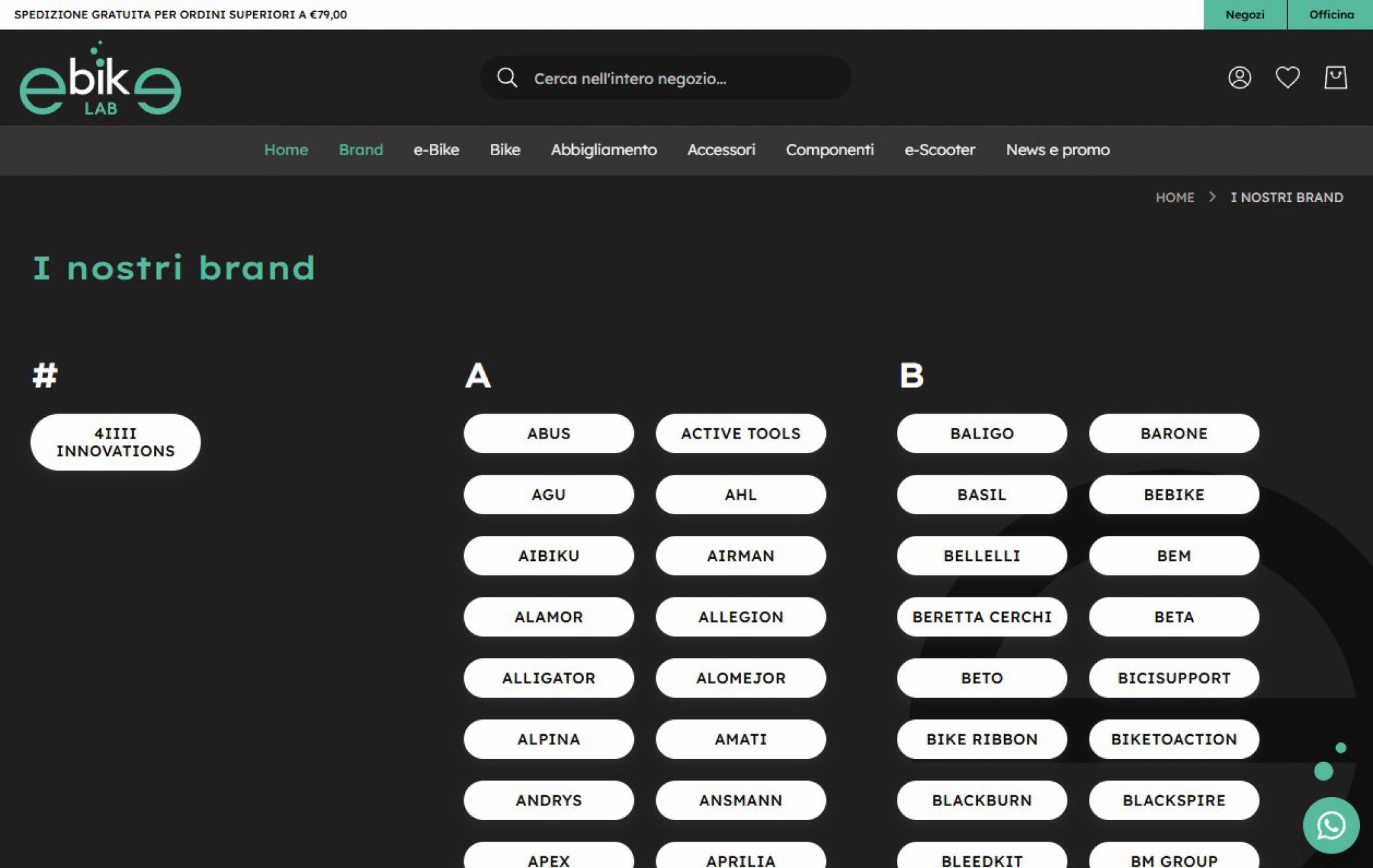This screenshot has height=868, width=1373.
Task: Click the search magnifier icon
Action: tap(507, 78)
